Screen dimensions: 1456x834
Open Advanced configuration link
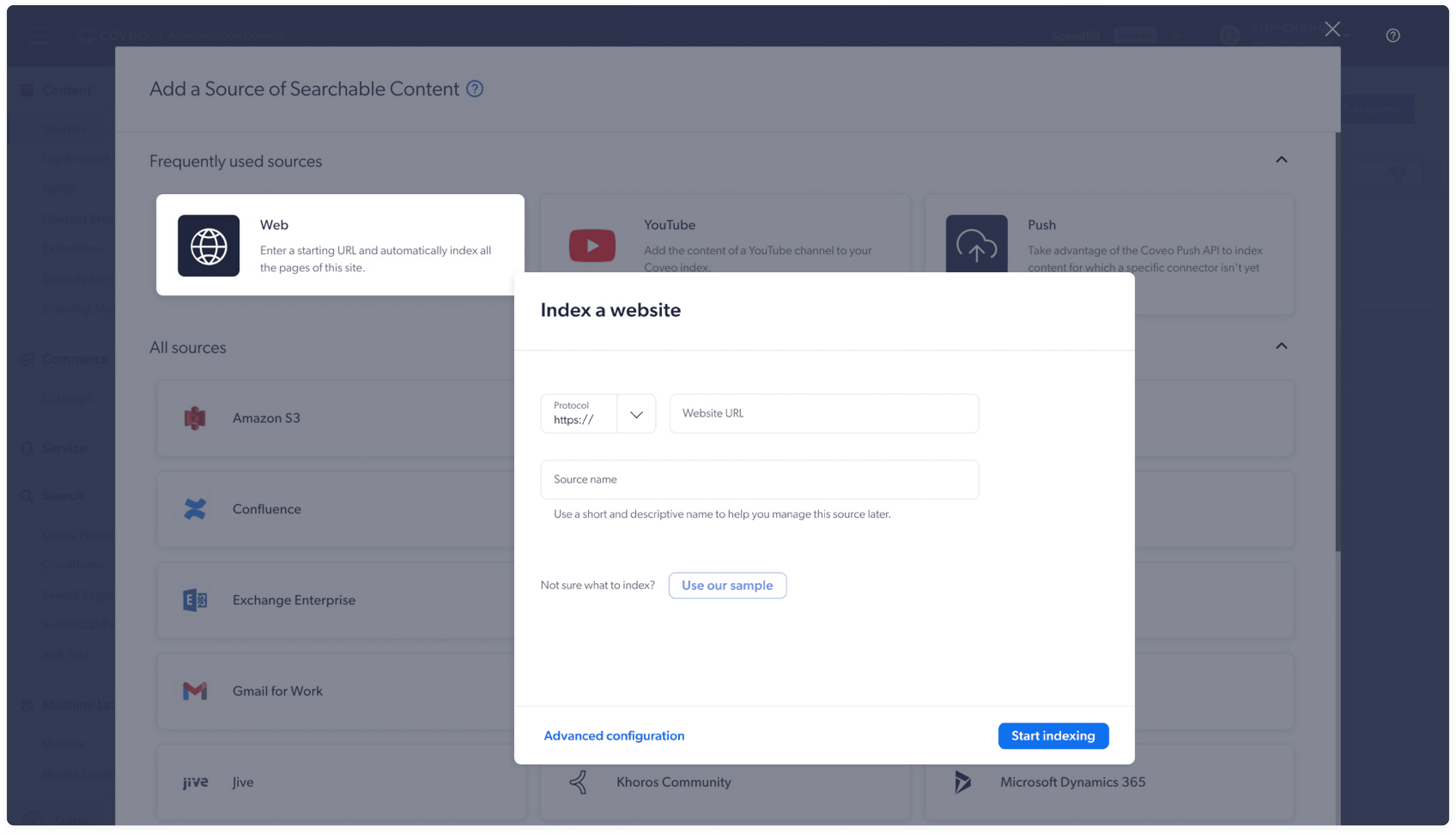coord(614,736)
